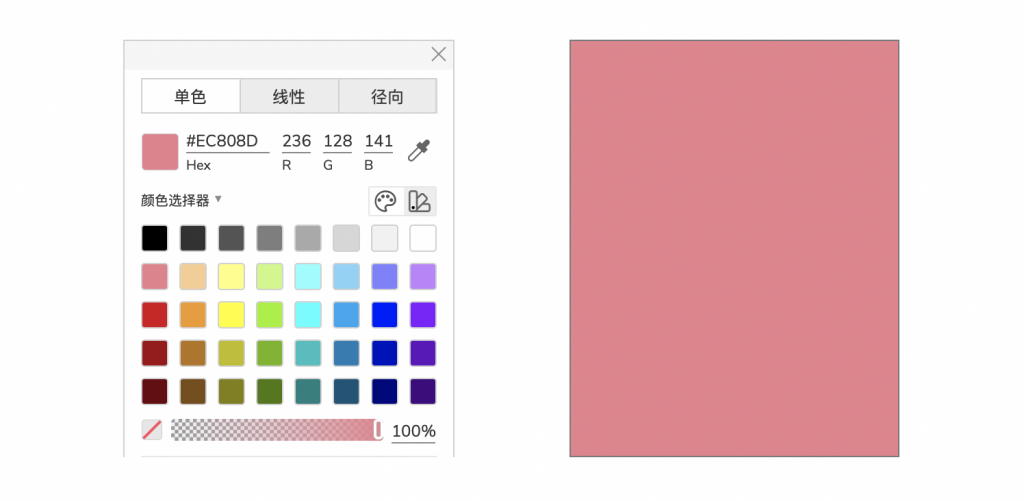Click the R value field 236
This screenshot has height=501, width=1024.
(x=297, y=141)
